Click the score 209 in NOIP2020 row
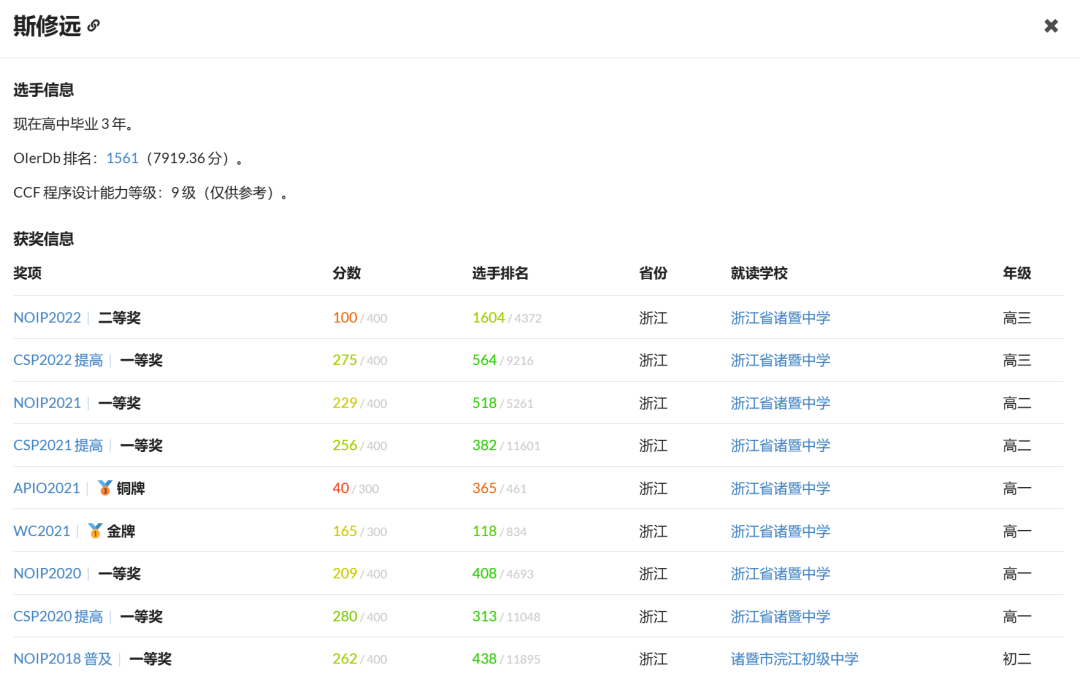1080x679 pixels. [x=345, y=574]
